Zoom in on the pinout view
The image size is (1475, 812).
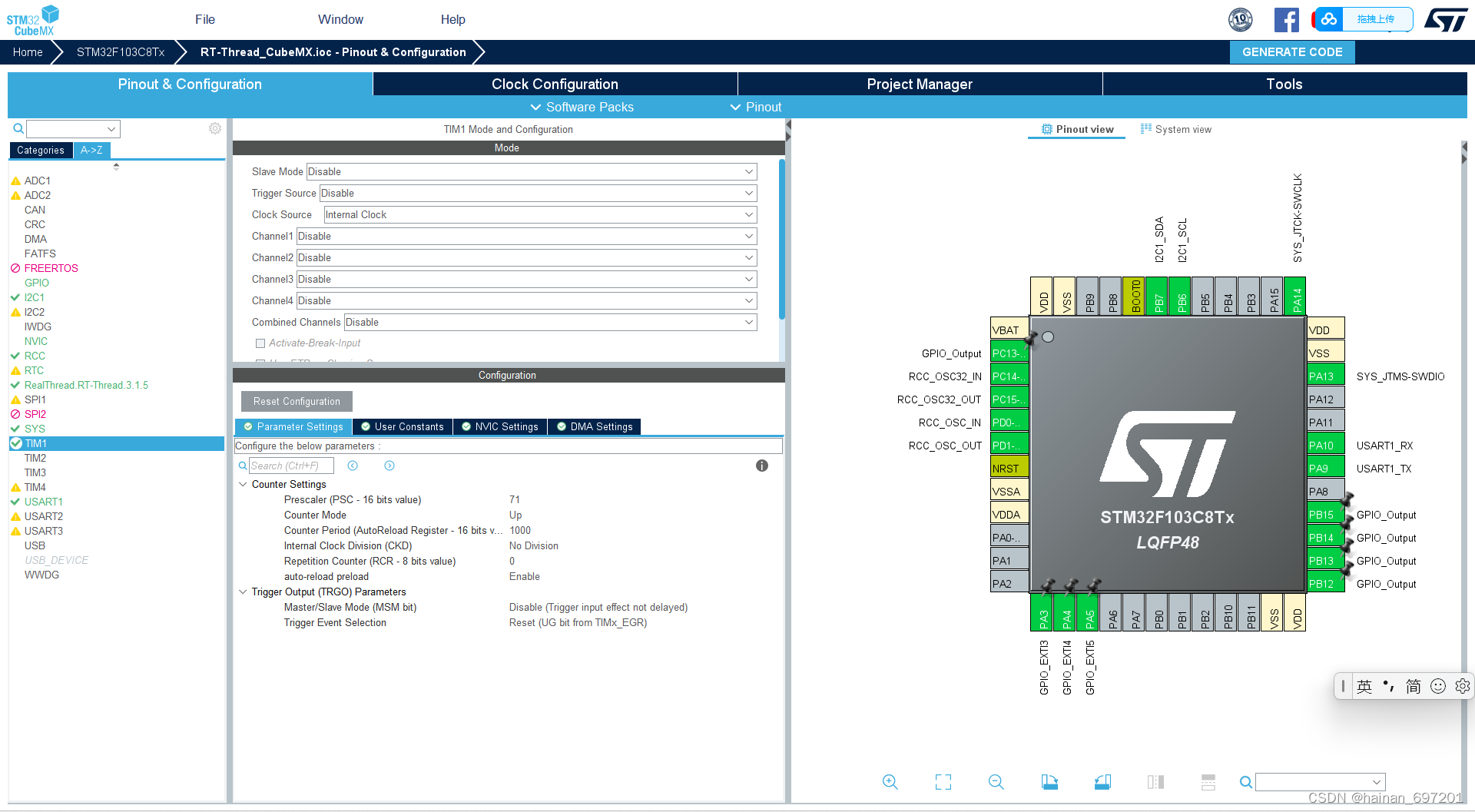click(x=890, y=782)
